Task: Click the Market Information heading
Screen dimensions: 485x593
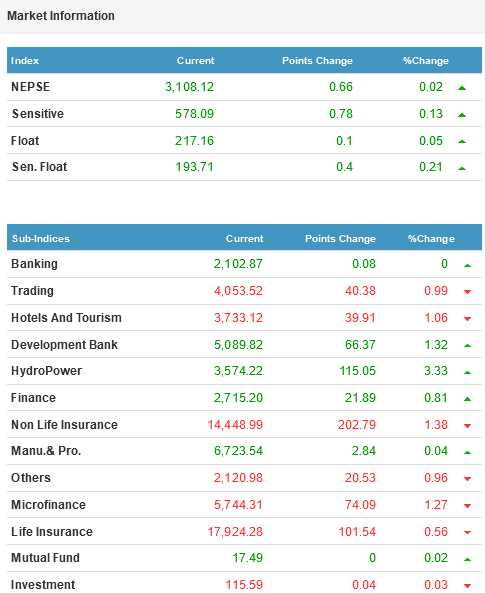Action: [x=61, y=16]
